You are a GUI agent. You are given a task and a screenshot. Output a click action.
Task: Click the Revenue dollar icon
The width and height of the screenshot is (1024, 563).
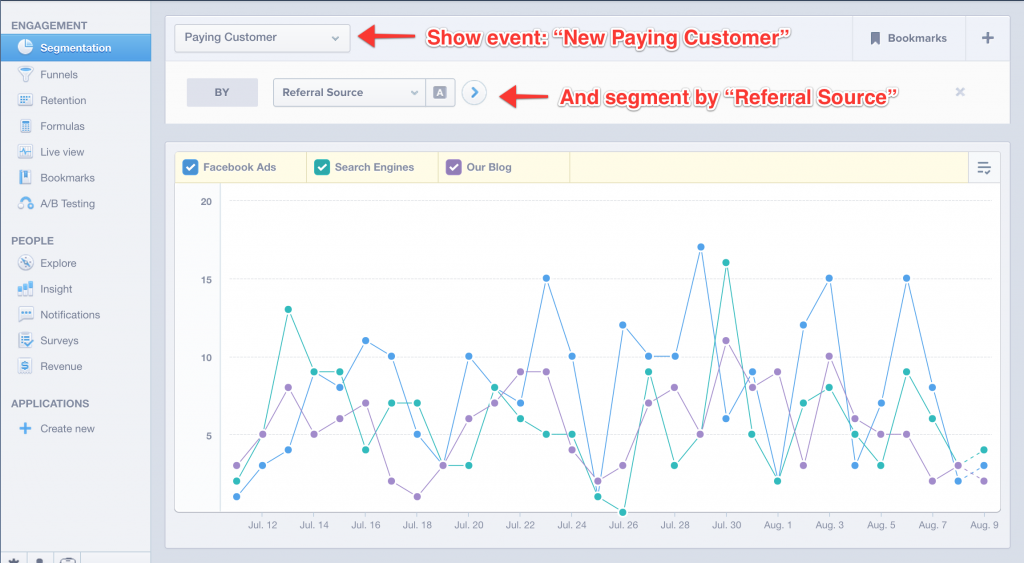tap(25, 366)
